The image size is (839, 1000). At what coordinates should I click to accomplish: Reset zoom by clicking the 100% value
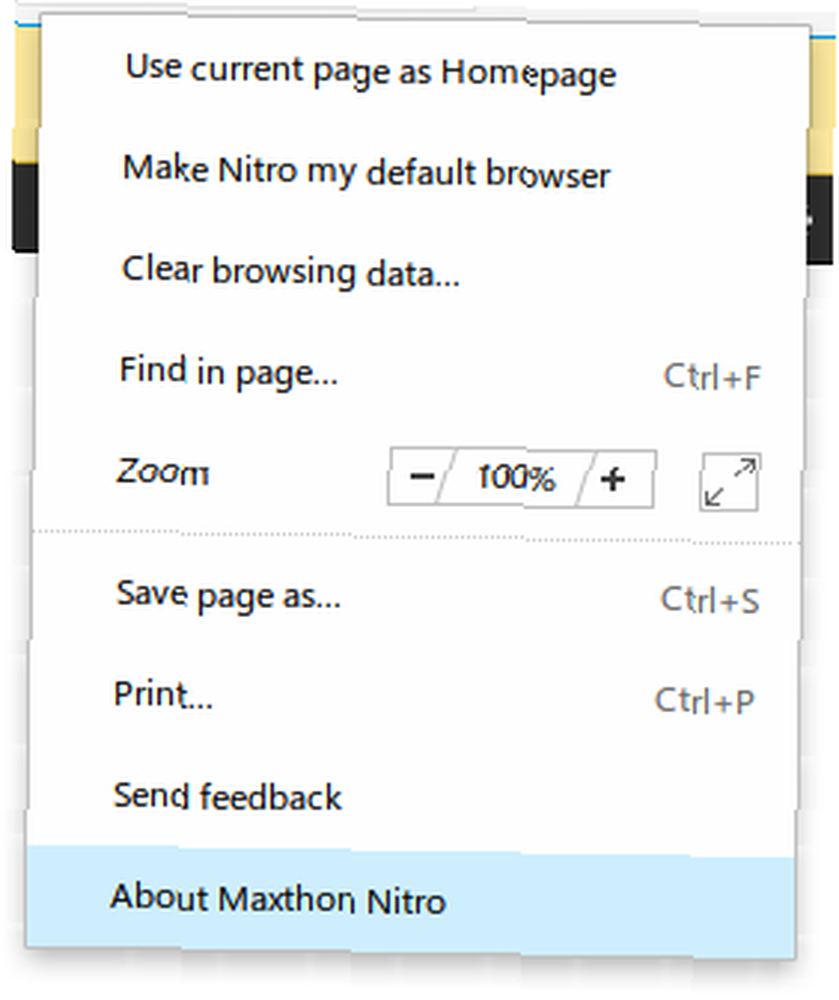pos(516,478)
